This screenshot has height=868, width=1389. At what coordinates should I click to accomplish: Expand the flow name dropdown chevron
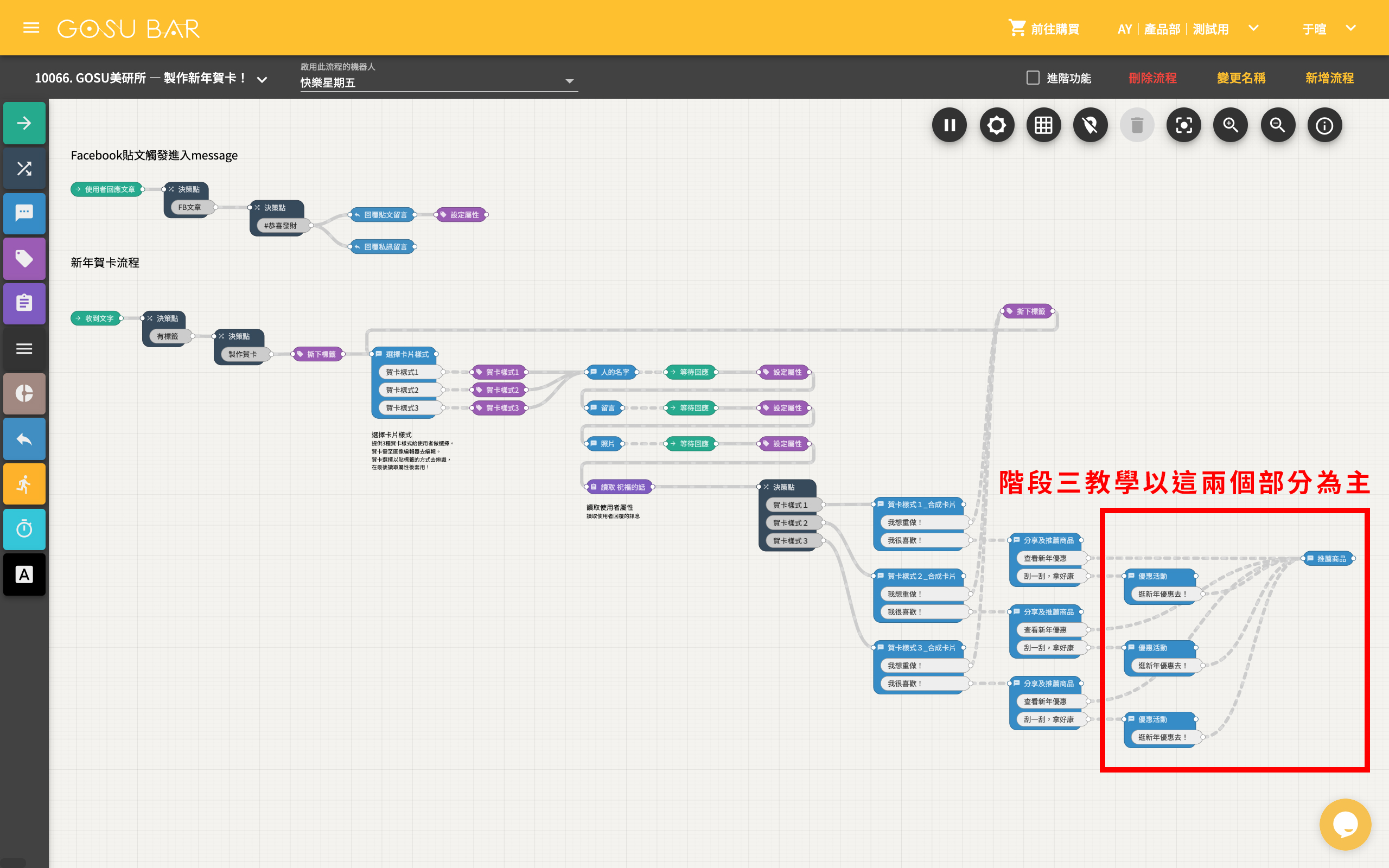[x=262, y=79]
